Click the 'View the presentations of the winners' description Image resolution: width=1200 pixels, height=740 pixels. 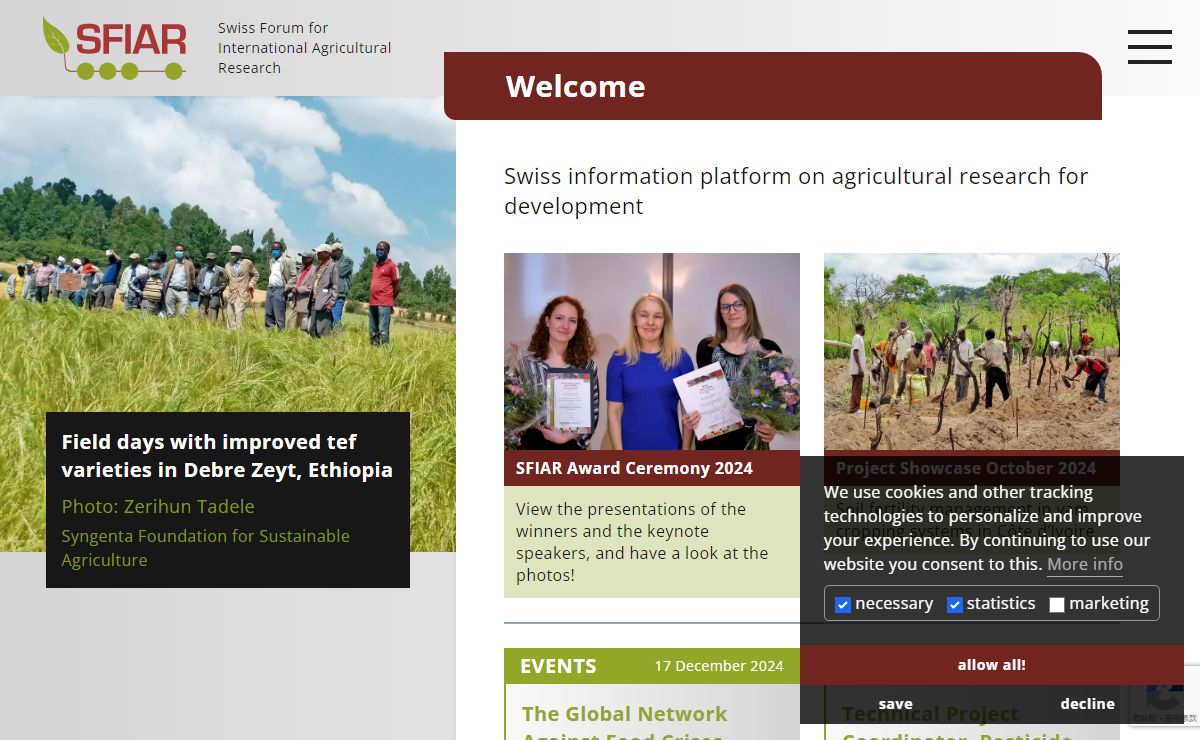point(642,542)
